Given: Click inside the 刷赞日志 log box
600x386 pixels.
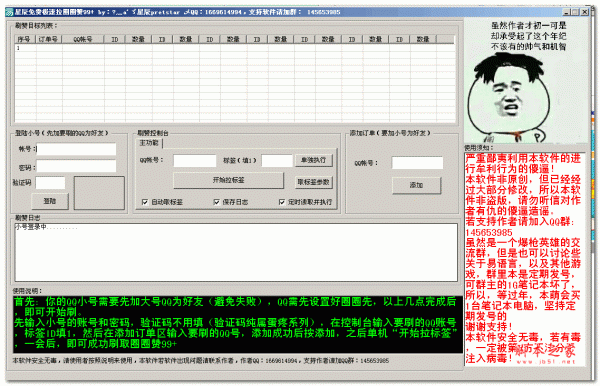Looking at the screenshot, I should tap(236, 252).
